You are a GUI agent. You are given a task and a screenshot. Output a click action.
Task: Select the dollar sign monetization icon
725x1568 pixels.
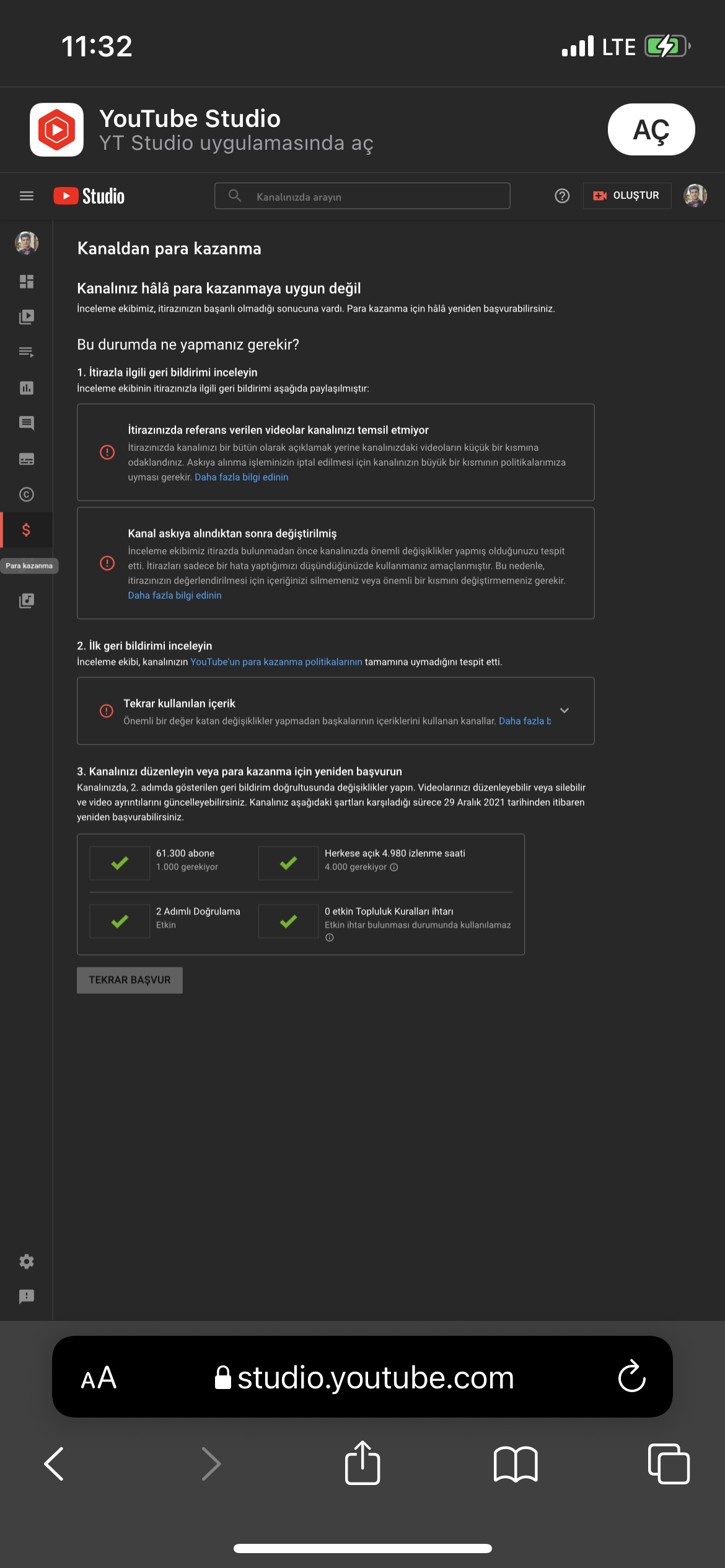pyautogui.click(x=26, y=529)
